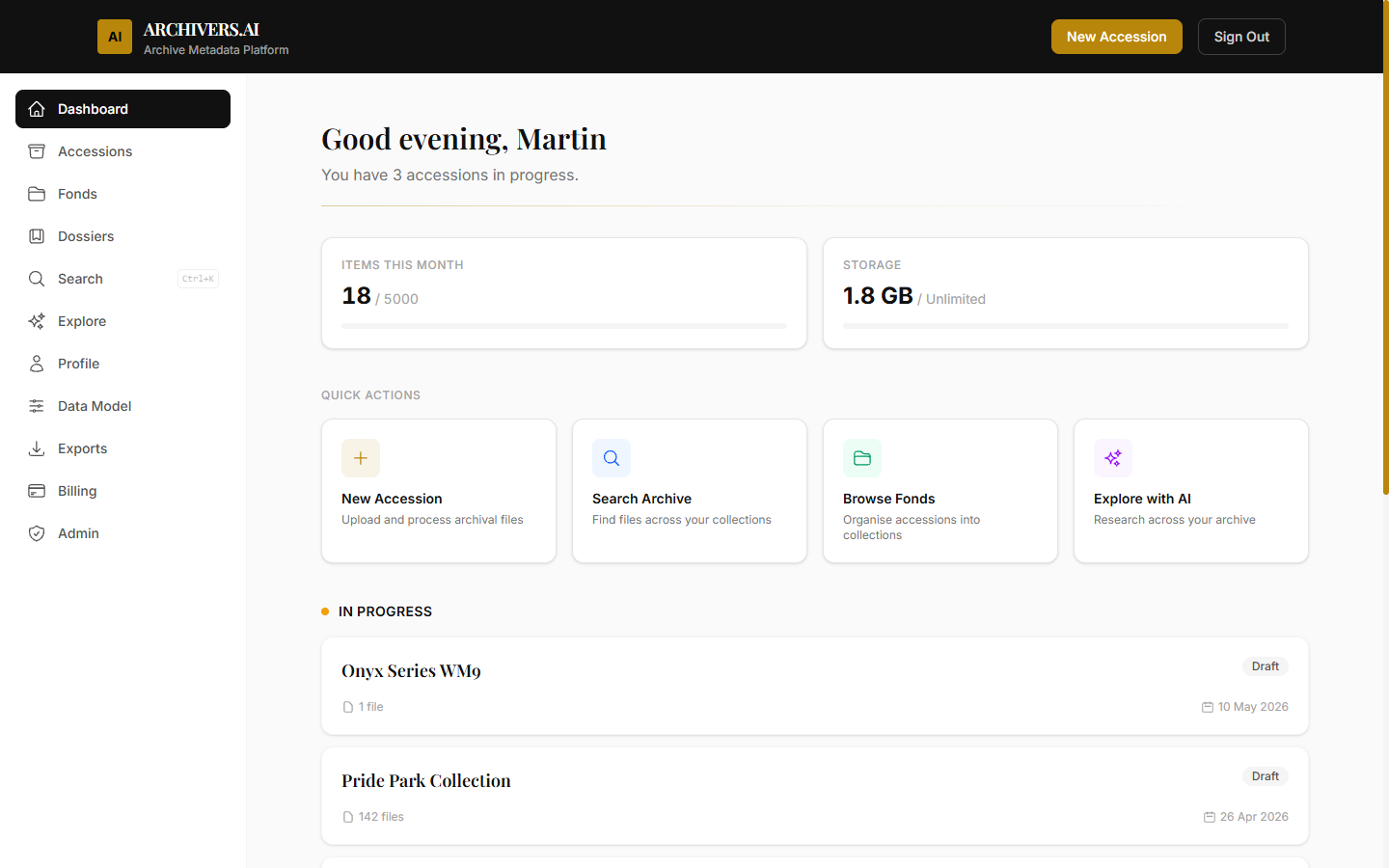This screenshot has height=868, width=1389.
Task: Click the plus icon on New Accession card
Action: coord(361,458)
